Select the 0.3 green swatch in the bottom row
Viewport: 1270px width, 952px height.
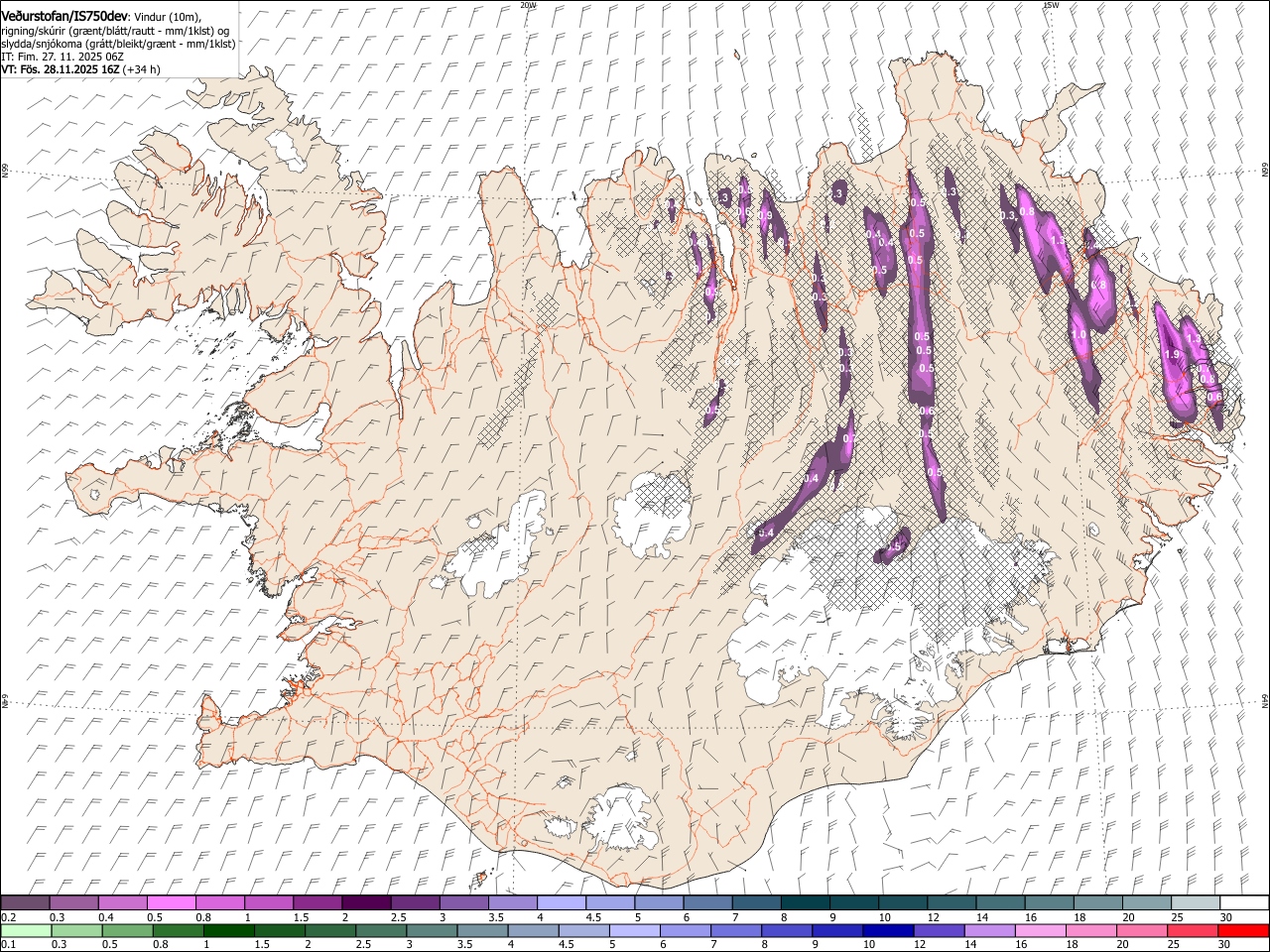[76, 930]
